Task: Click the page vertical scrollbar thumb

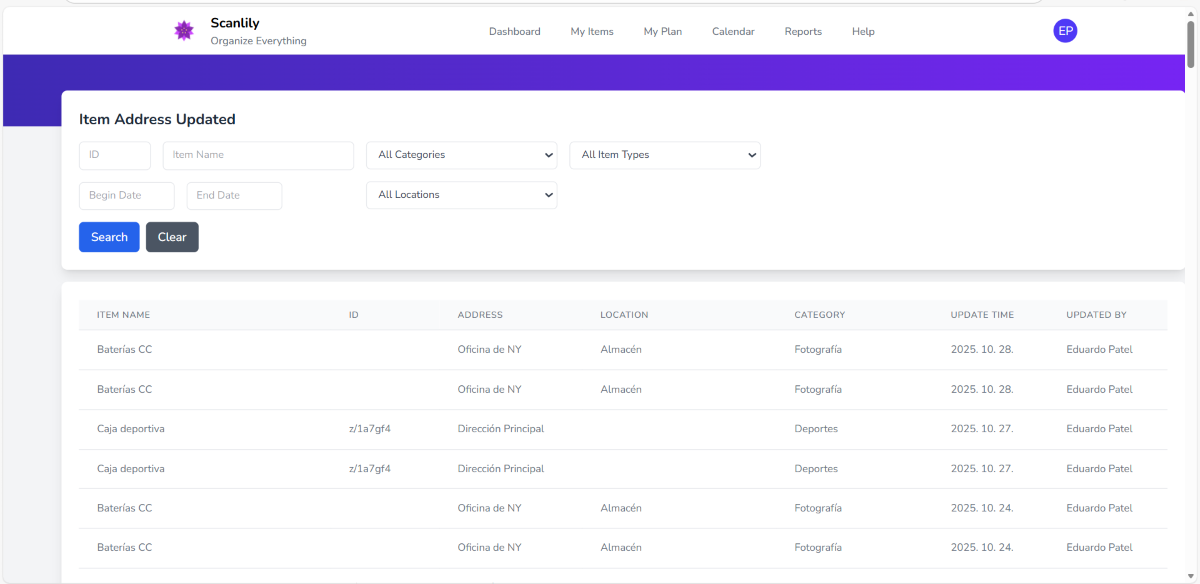Action: coord(1190,45)
